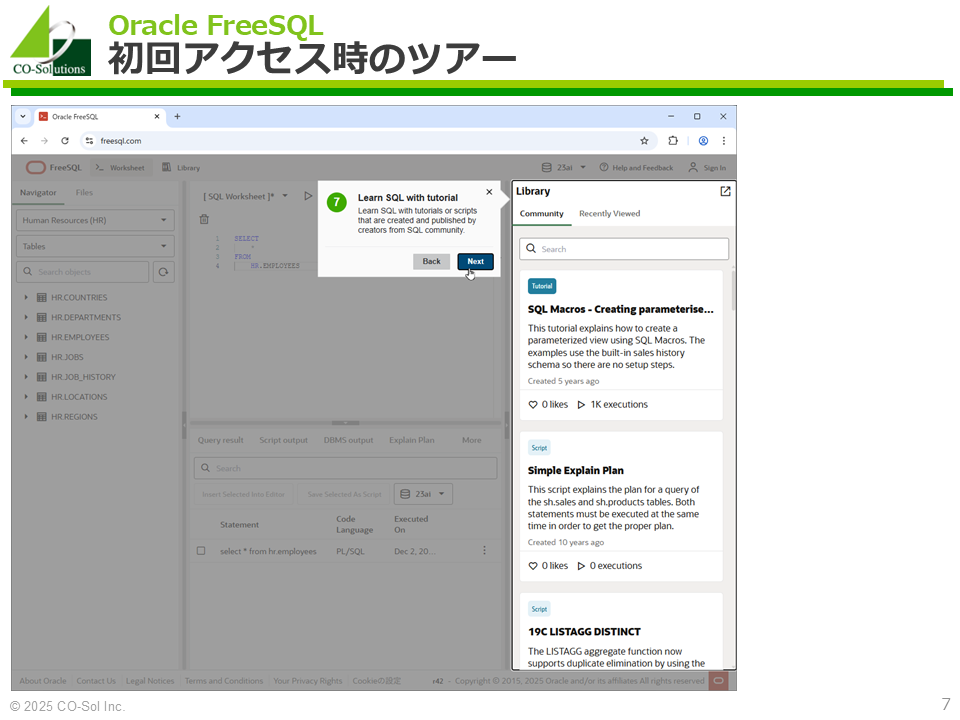Open Library panel in new window icon
The width and height of the screenshot is (960, 720).
[x=725, y=191]
